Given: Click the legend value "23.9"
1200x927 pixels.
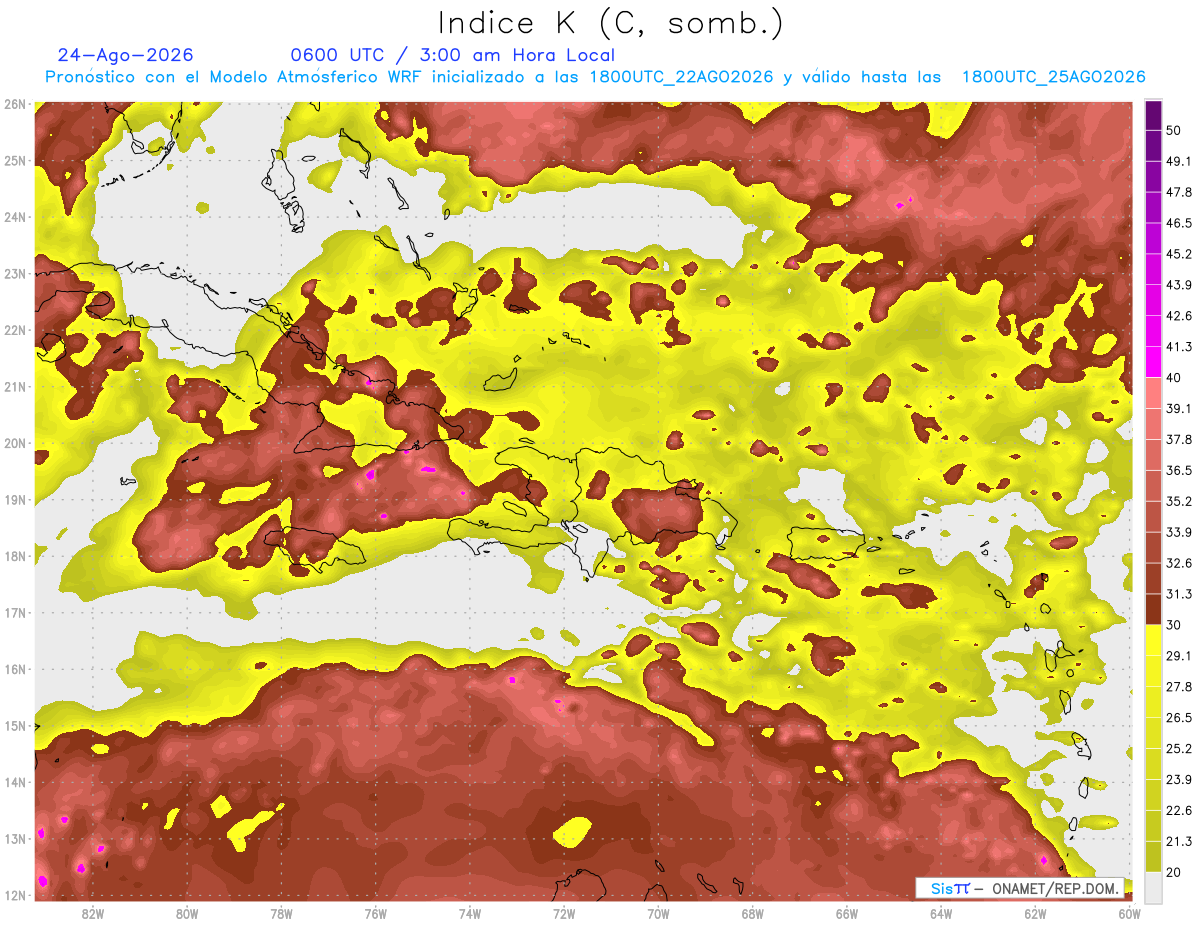Looking at the screenshot, I should 1178,780.
